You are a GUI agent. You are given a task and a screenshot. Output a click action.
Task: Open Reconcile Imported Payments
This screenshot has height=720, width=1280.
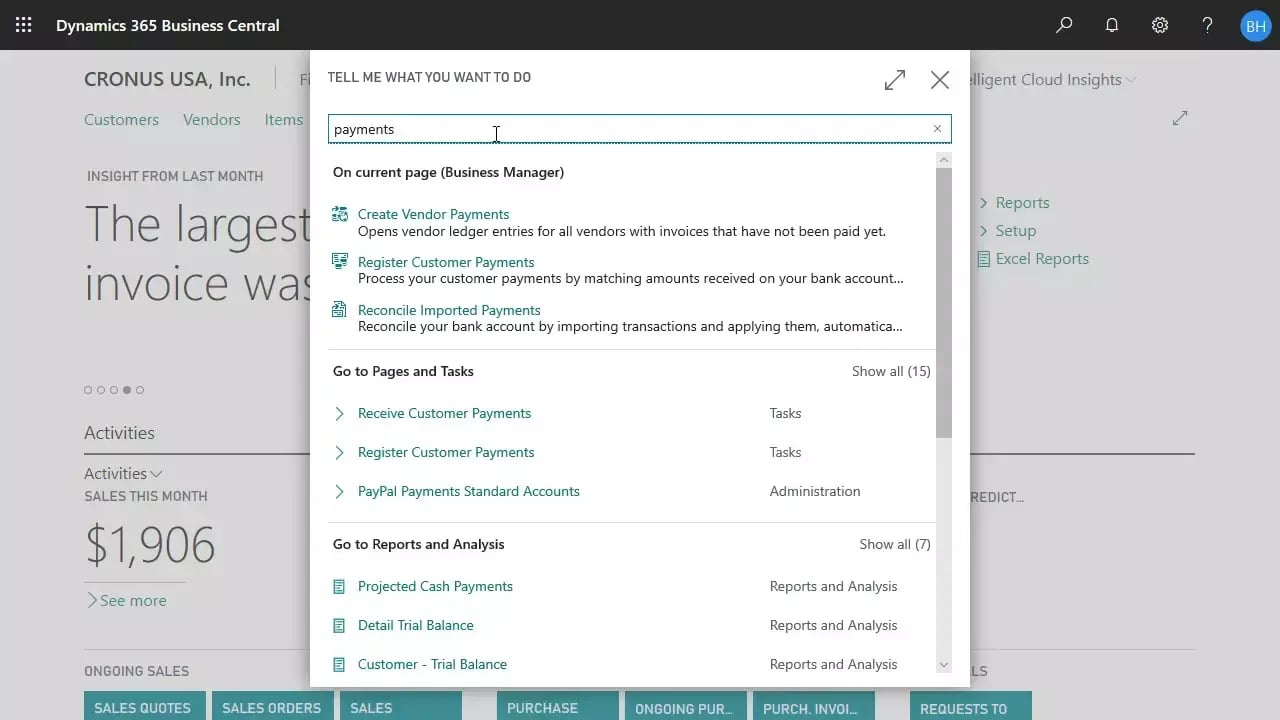[x=449, y=310]
